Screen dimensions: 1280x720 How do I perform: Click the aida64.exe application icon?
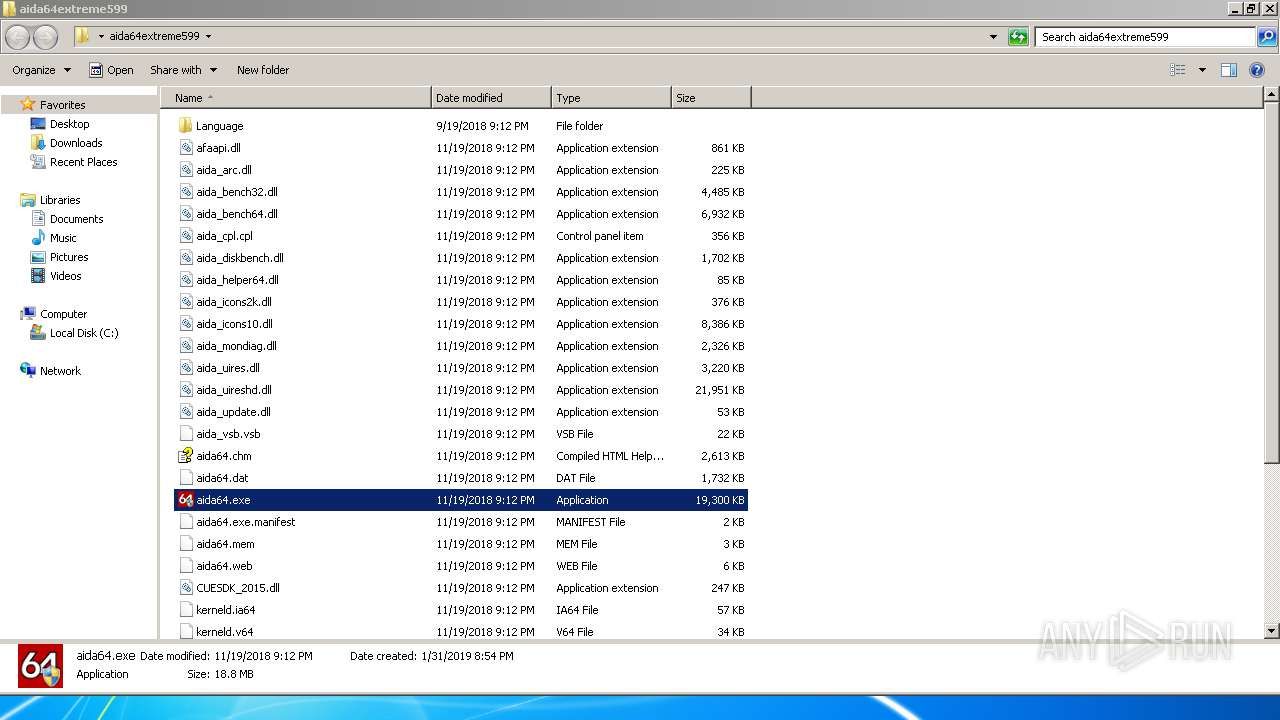click(185, 500)
